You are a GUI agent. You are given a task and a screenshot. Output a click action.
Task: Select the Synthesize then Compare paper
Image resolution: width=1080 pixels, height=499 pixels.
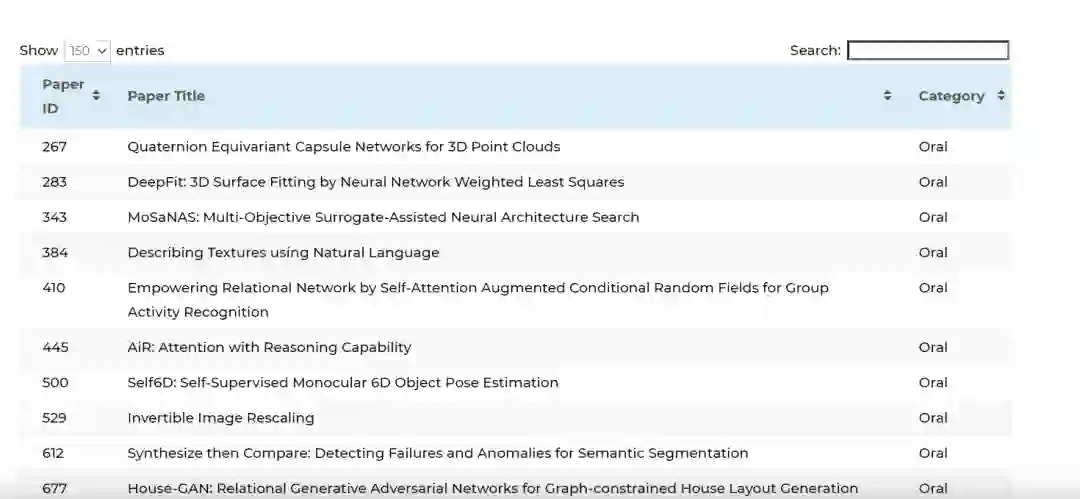(x=437, y=453)
